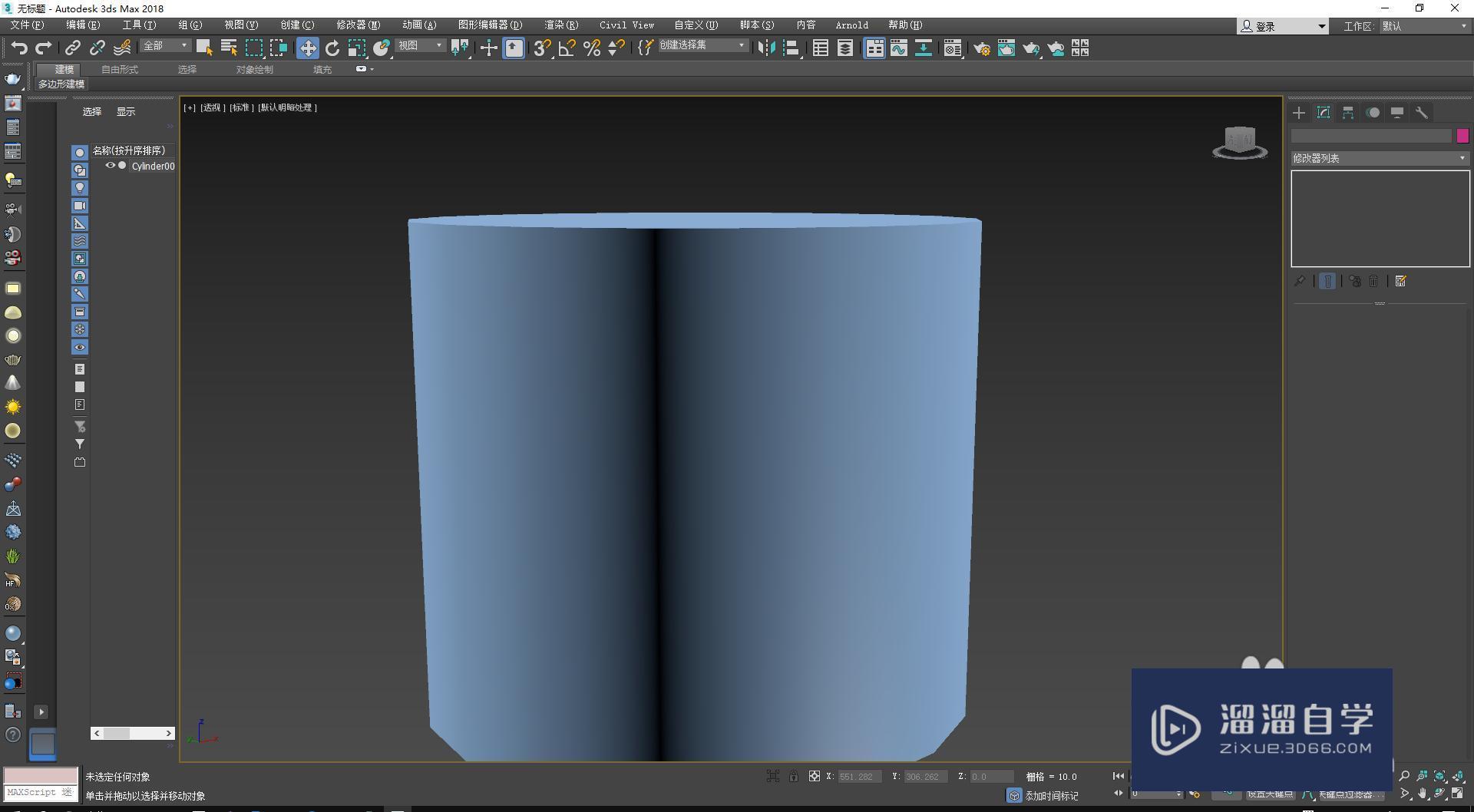Open the Material Editor teapot render setup
The width and height of the screenshot is (1474, 812).
pyautogui.click(x=981, y=48)
